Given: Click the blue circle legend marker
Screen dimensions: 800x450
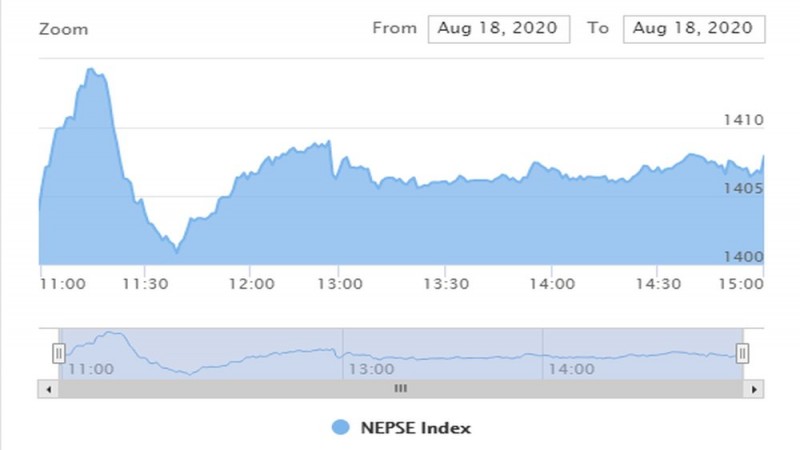Looking at the screenshot, I should pos(340,428).
